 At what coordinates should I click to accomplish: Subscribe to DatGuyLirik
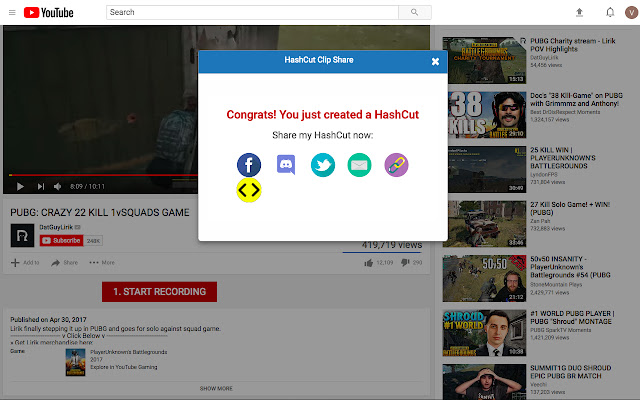tap(61, 240)
